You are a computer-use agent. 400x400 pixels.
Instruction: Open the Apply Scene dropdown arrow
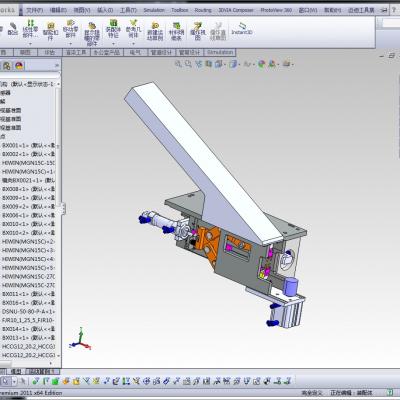[278, 64]
